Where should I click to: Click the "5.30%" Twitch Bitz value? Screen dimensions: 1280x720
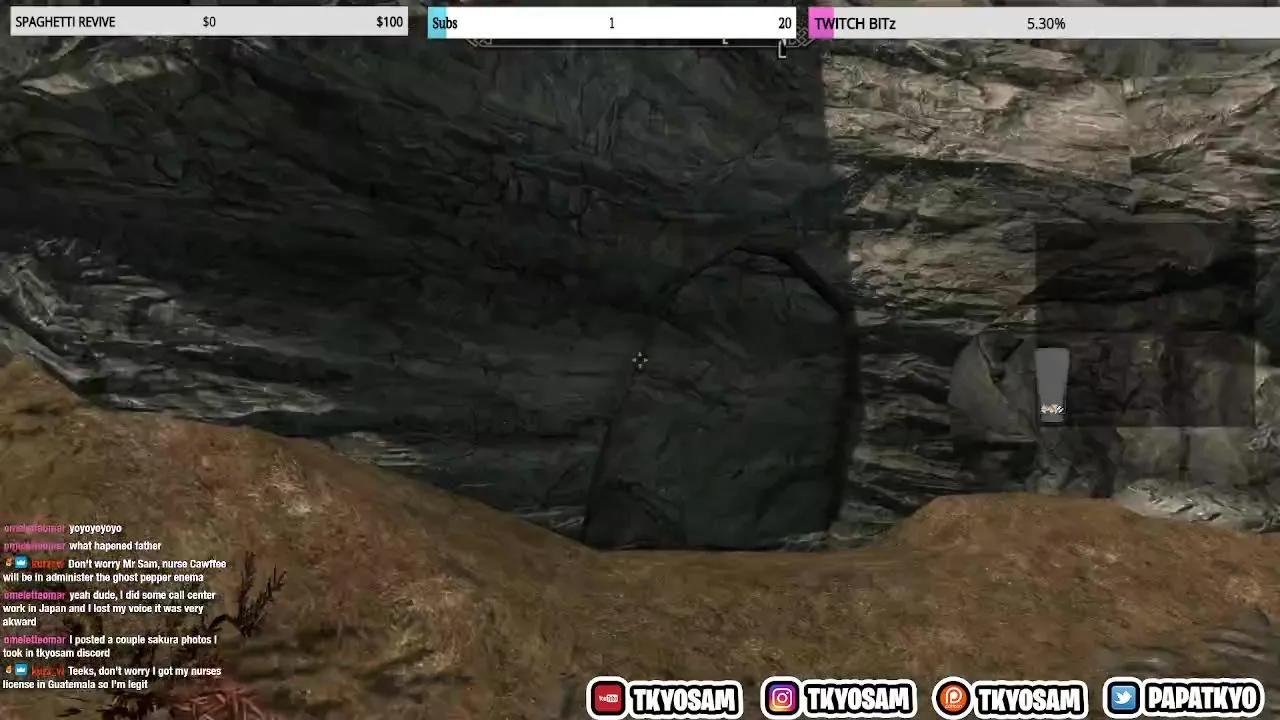(1046, 23)
